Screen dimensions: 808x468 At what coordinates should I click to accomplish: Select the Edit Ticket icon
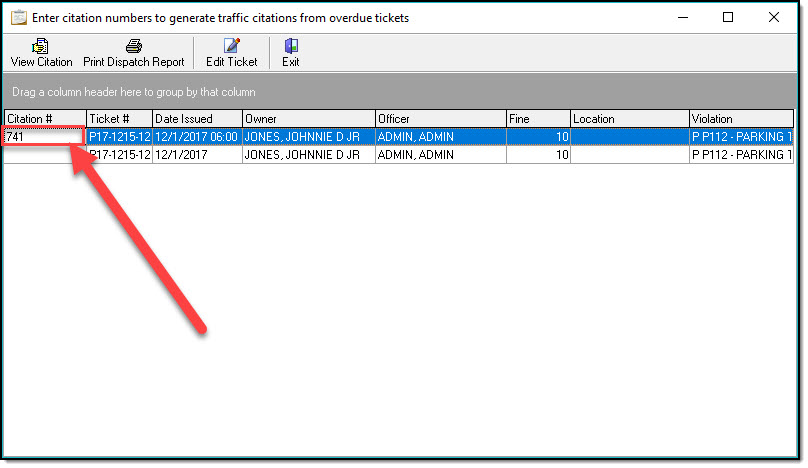(x=231, y=46)
